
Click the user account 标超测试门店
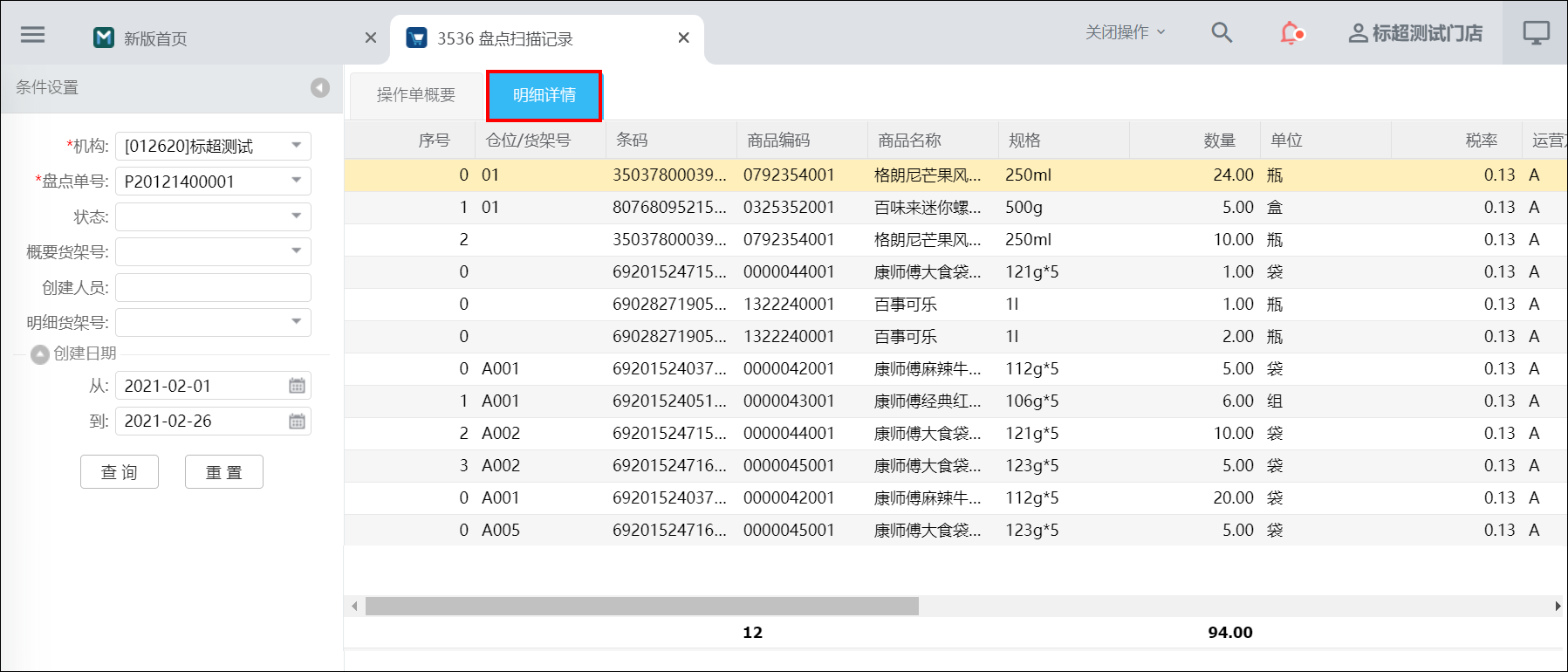pyautogui.click(x=1415, y=33)
